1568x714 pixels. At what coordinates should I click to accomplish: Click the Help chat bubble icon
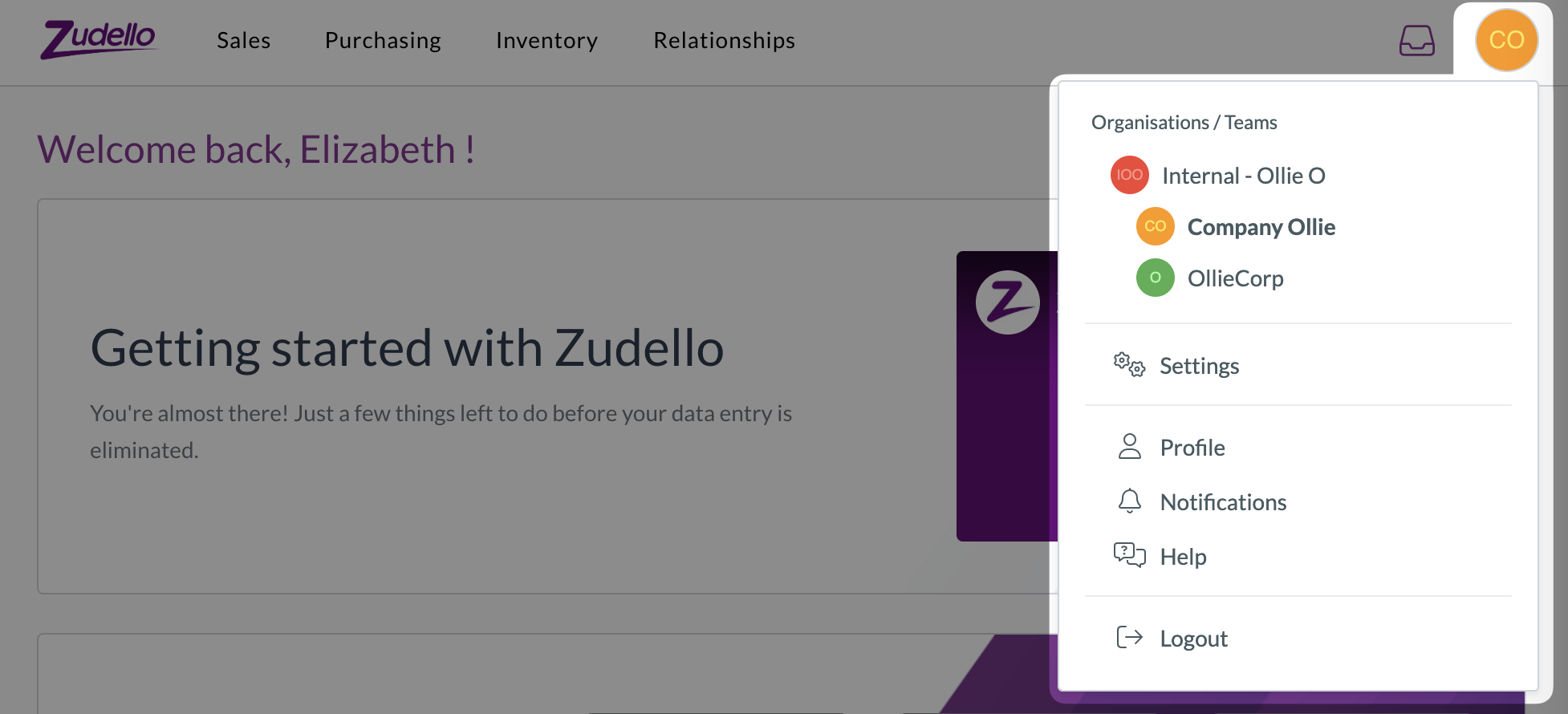pos(1129,555)
